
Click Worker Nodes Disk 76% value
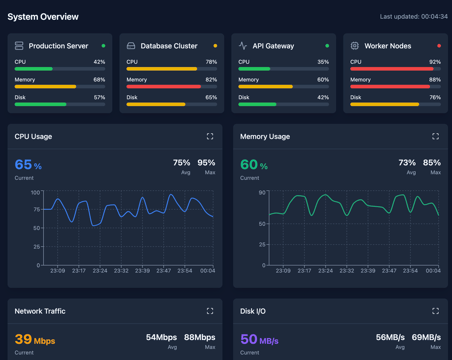pos(435,97)
